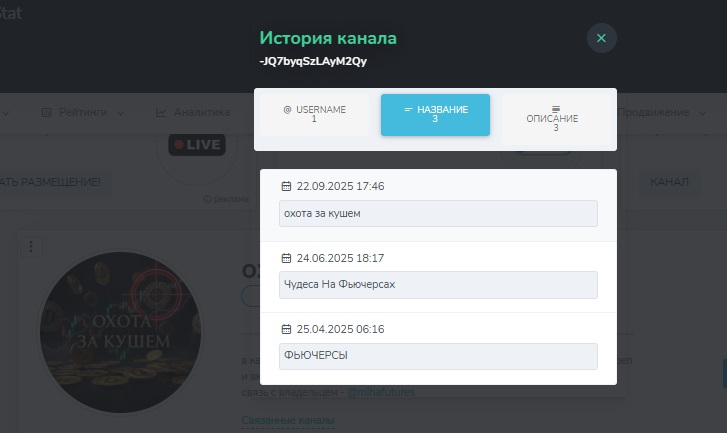Click the 'охота за кушем' name field

click(438, 214)
